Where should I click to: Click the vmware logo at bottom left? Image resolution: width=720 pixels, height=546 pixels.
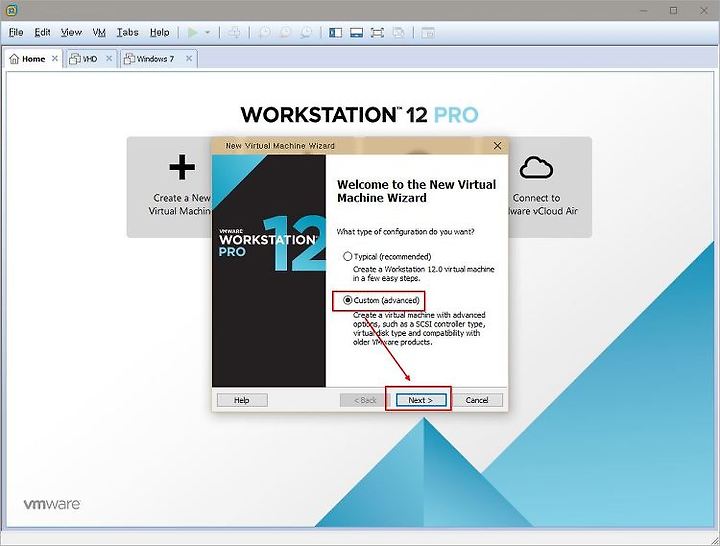point(52,504)
